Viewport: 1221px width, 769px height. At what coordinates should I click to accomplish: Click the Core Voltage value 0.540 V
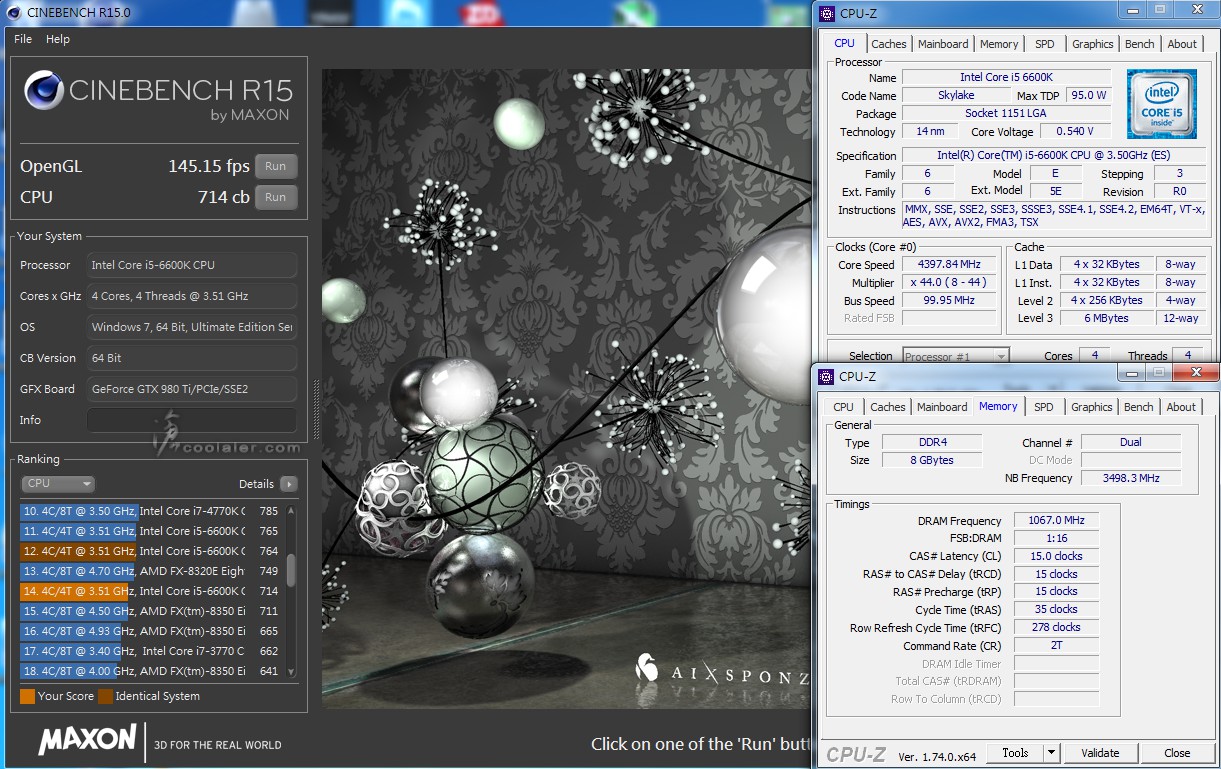click(1075, 131)
